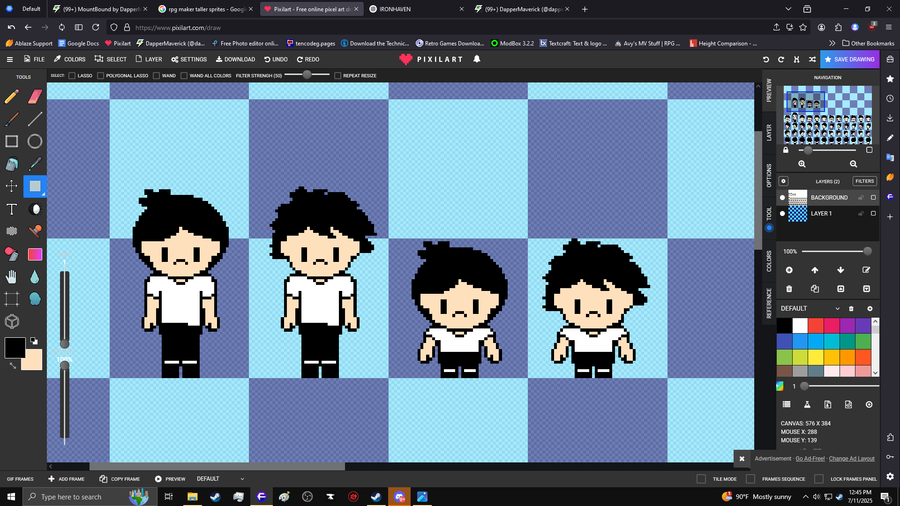Select the Circle shape tool
Image resolution: width=900 pixels, height=506 pixels.
pyautogui.click(x=35, y=141)
